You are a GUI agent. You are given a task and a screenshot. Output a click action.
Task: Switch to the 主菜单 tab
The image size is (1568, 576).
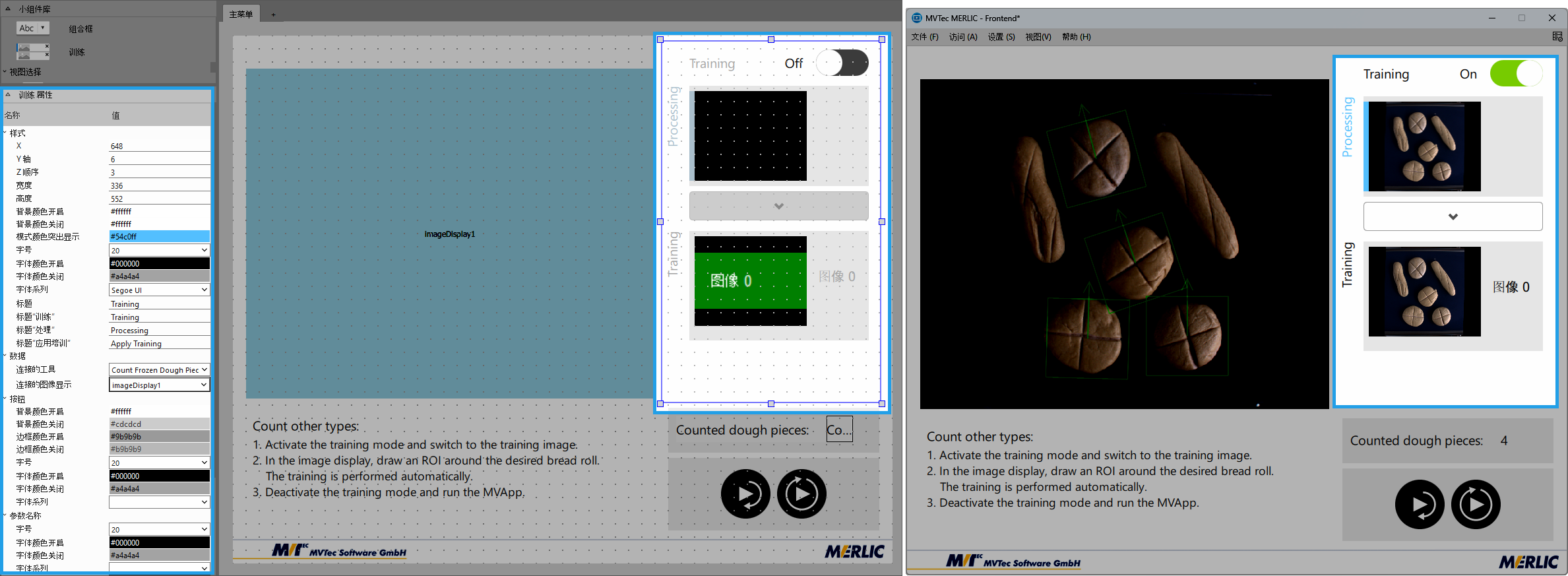pos(241,15)
